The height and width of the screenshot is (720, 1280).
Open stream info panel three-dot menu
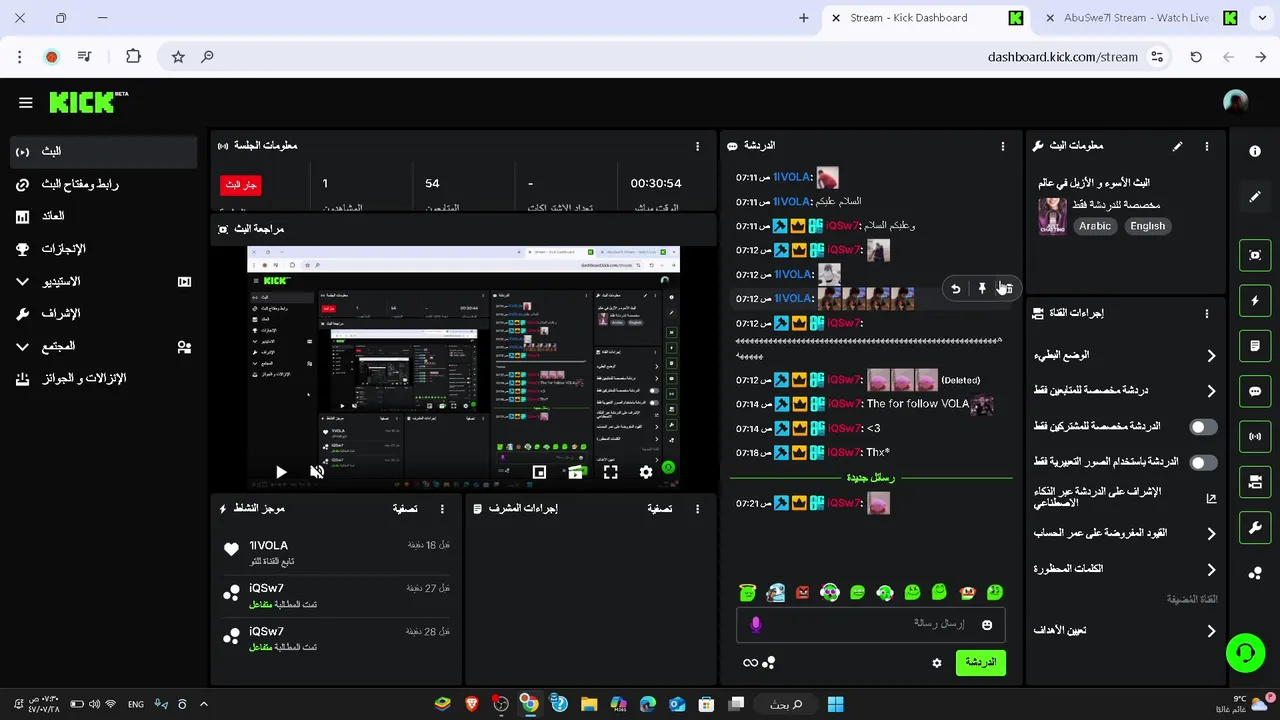coord(1207,146)
